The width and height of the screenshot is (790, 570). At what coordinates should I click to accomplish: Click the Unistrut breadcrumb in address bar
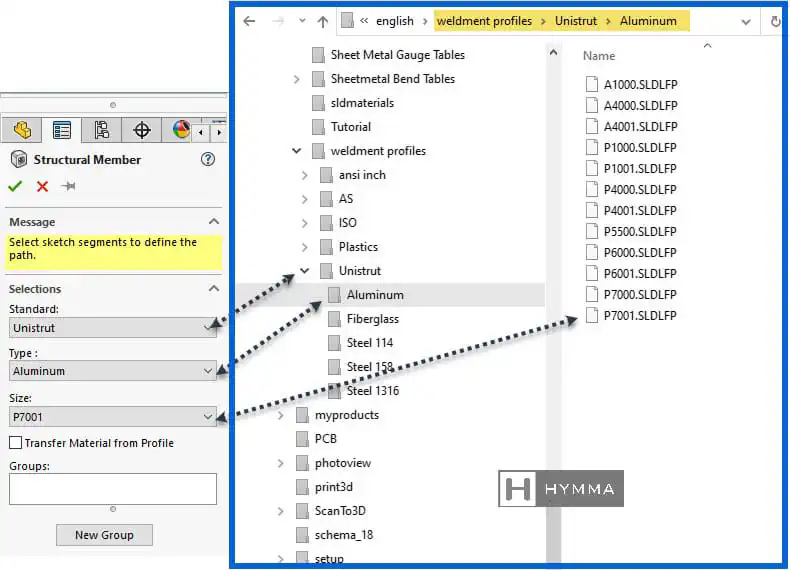point(576,21)
